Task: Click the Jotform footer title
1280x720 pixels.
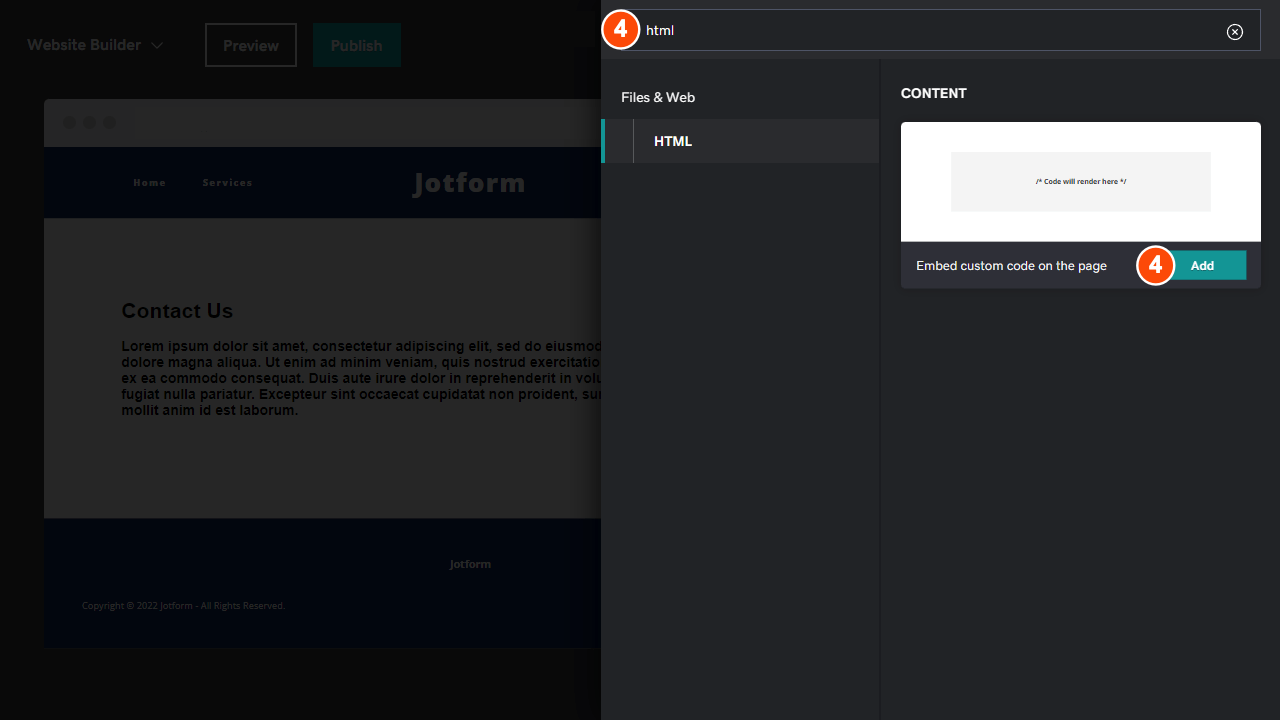Action: pyautogui.click(x=470, y=564)
